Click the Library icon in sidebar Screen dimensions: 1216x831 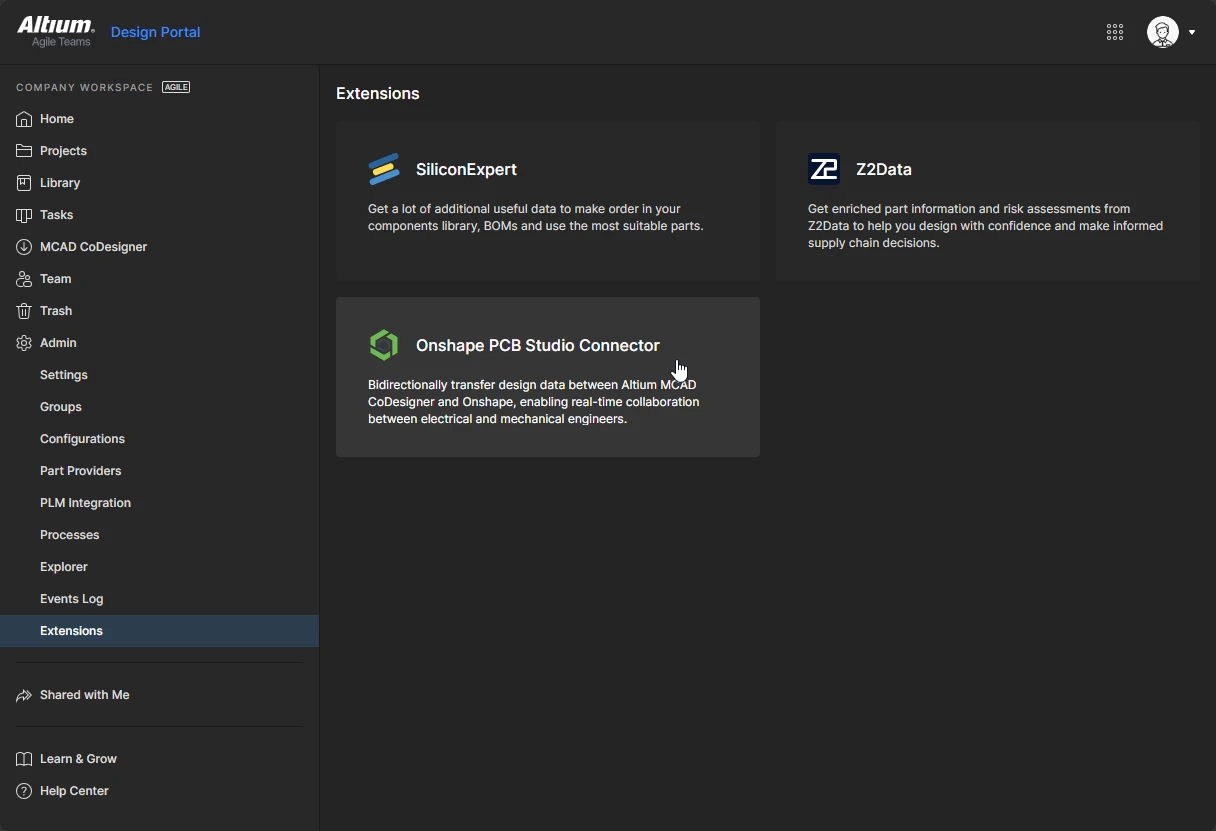(24, 183)
